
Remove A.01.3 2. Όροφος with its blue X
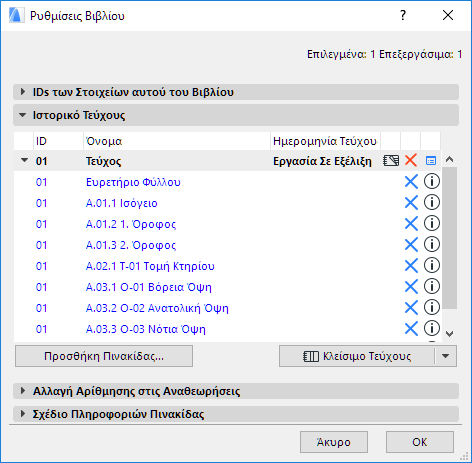pos(411,245)
